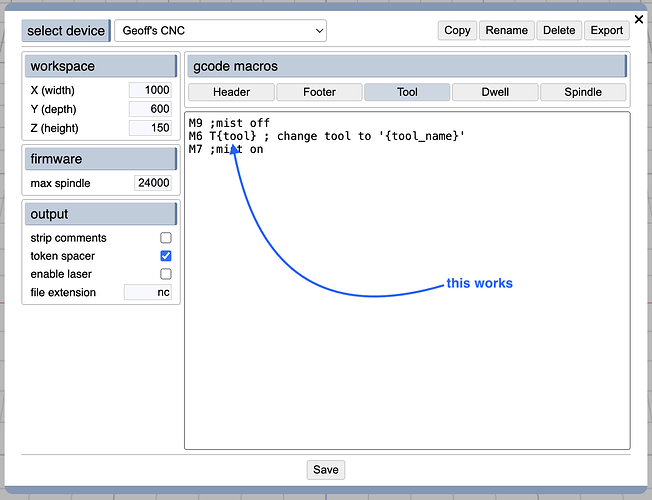Click the Y (depth) input field

click(x=151, y=109)
